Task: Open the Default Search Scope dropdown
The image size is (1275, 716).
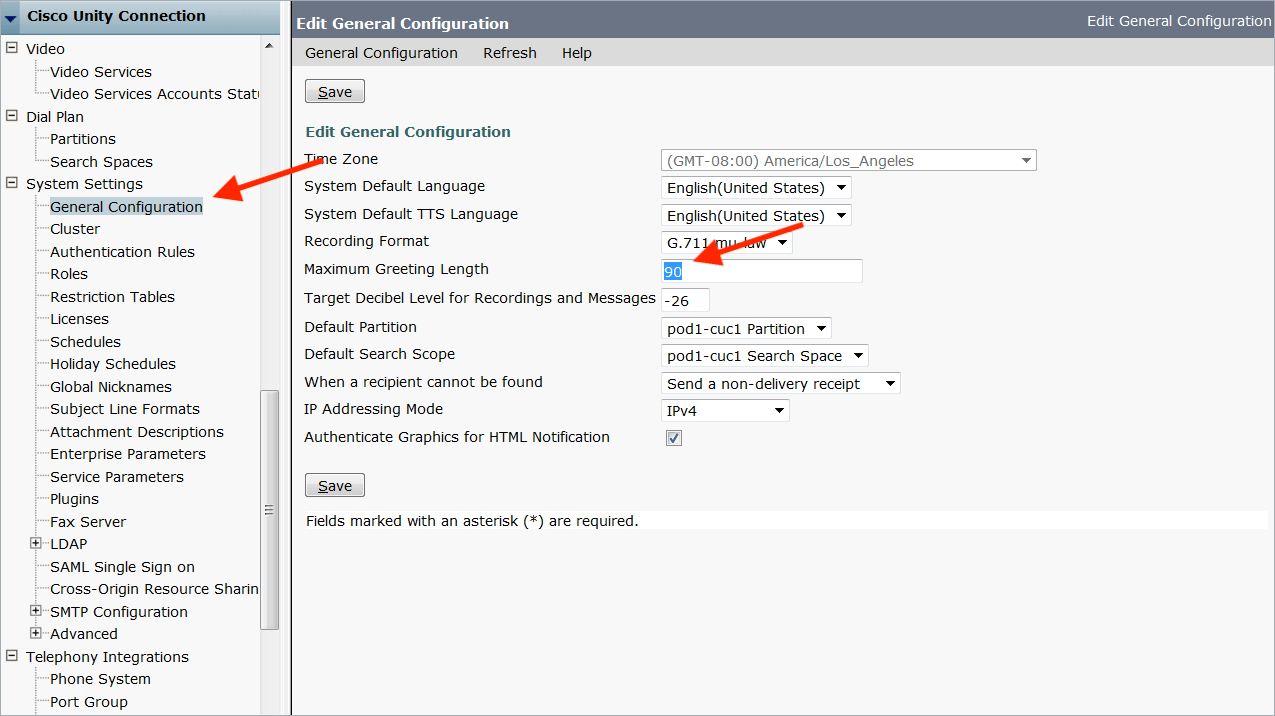Action: 765,355
